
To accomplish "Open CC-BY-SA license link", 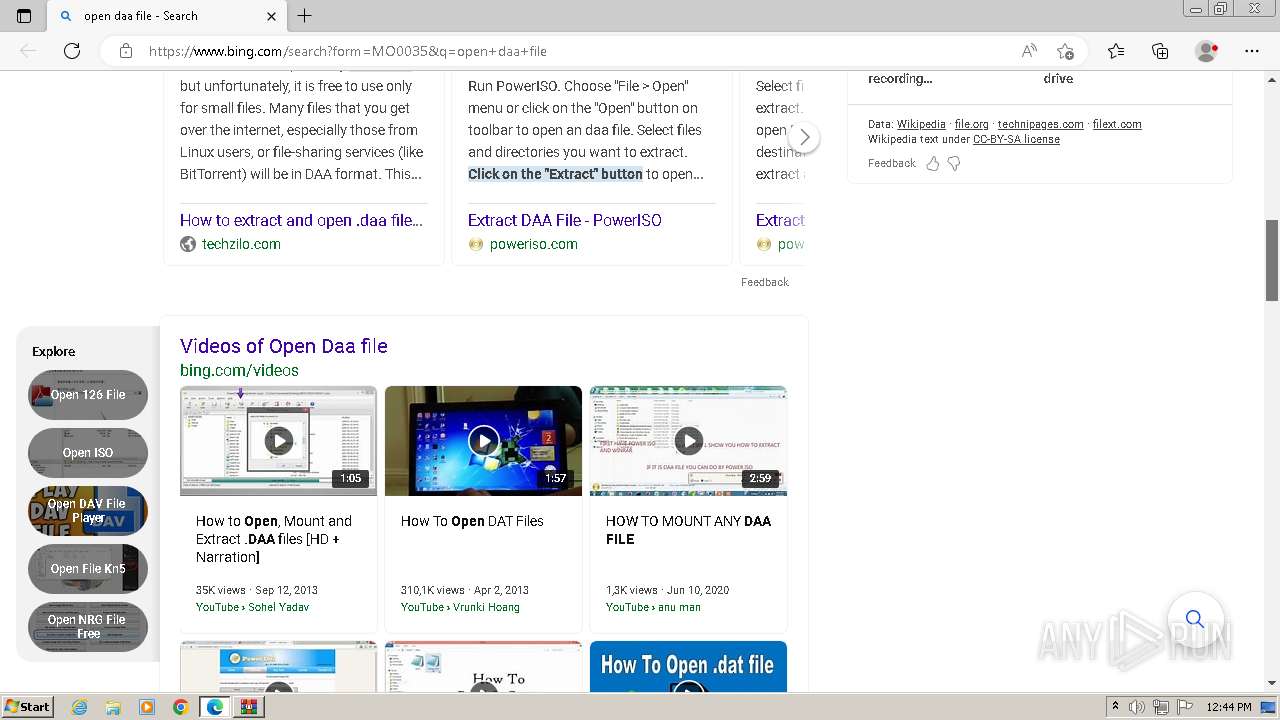I will [x=1016, y=139].
